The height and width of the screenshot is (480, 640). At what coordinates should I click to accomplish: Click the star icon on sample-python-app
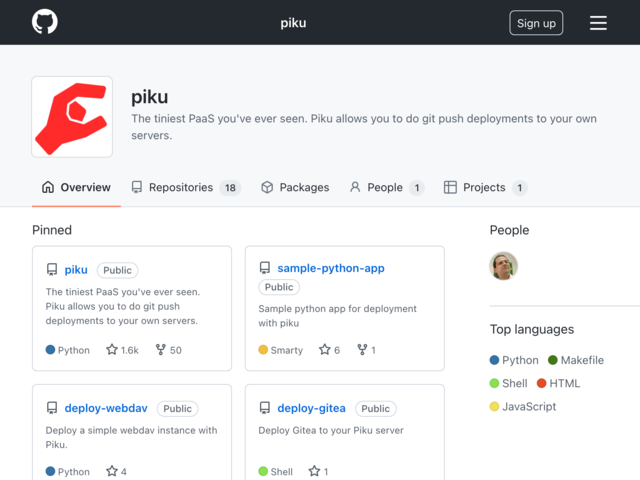pyautogui.click(x=324, y=350)
